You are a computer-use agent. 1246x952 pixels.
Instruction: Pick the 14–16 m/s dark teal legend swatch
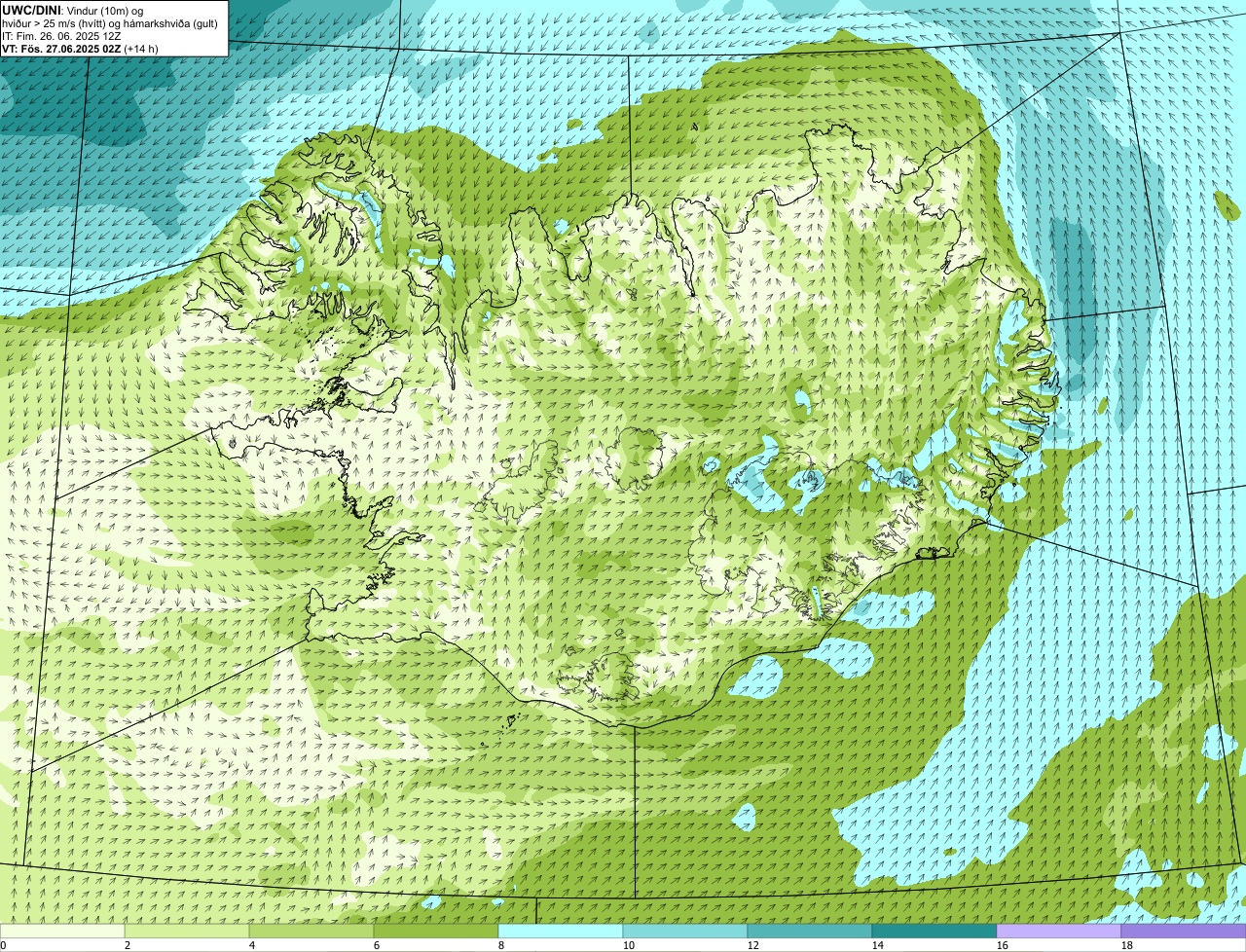(934, 932)
